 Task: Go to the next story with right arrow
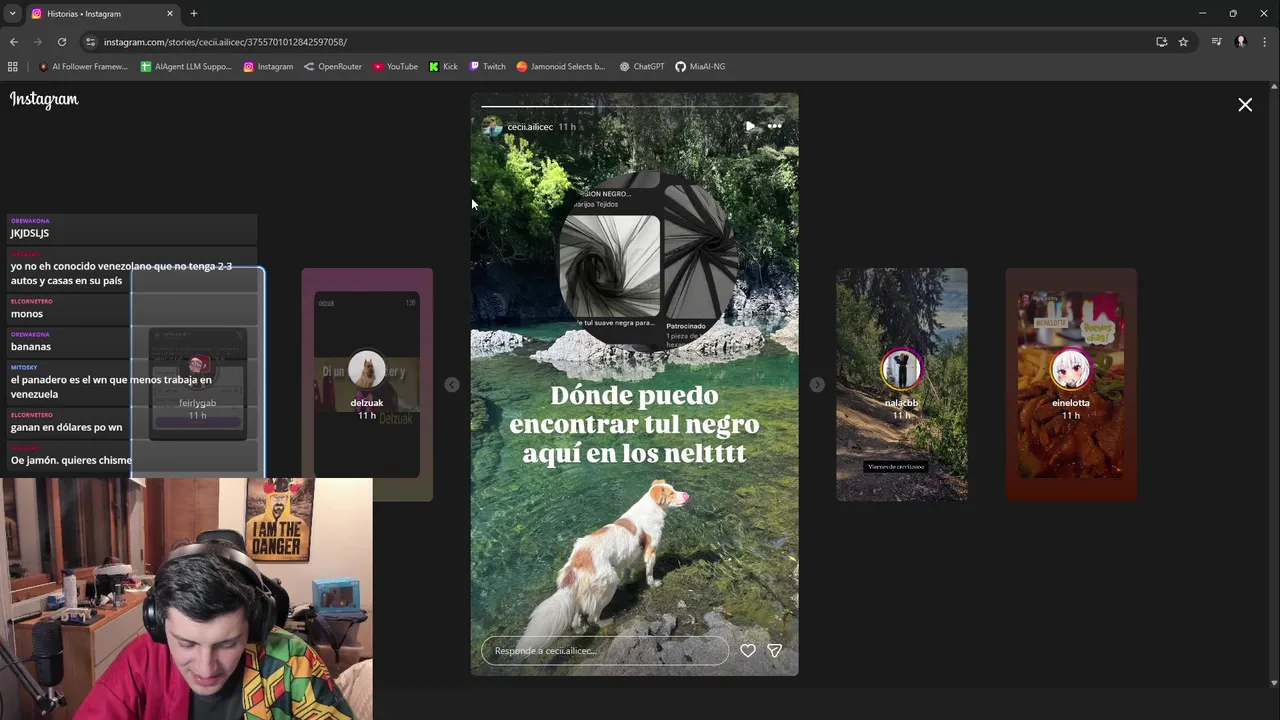coord(817,385)
